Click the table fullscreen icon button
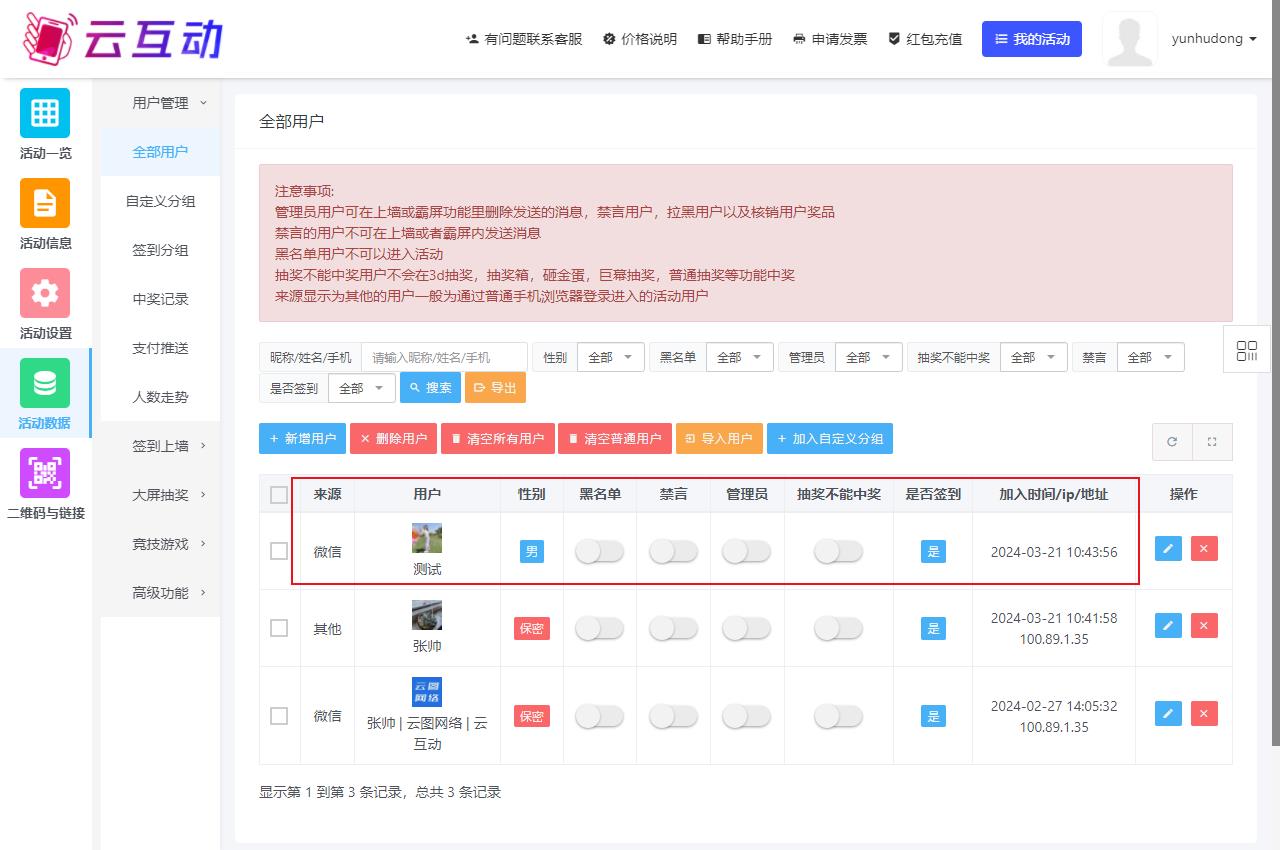Viewport: 1280px width, 850px height. tap(1212, 441)
